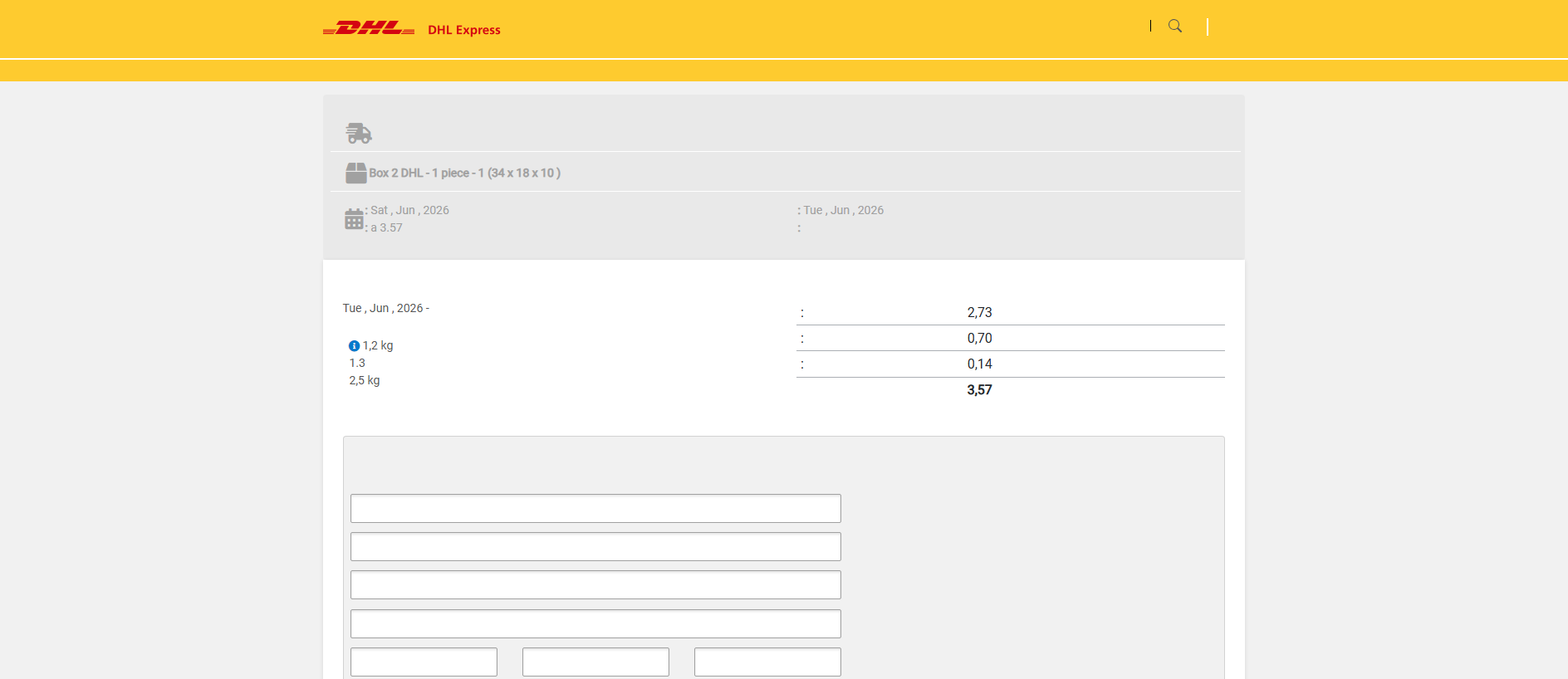Image resolution: width=1568 pixels, height=679 pixels.
Task: Click the "1,2 kg" weight value
Action: pos(378,345)
